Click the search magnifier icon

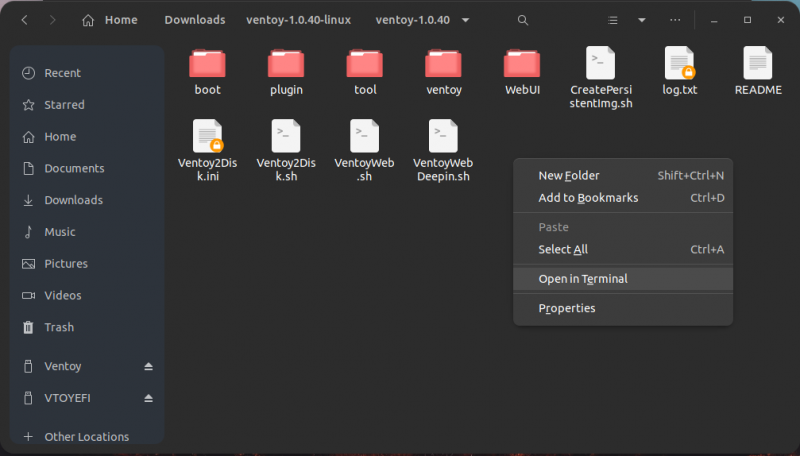(x=522, y=20)
